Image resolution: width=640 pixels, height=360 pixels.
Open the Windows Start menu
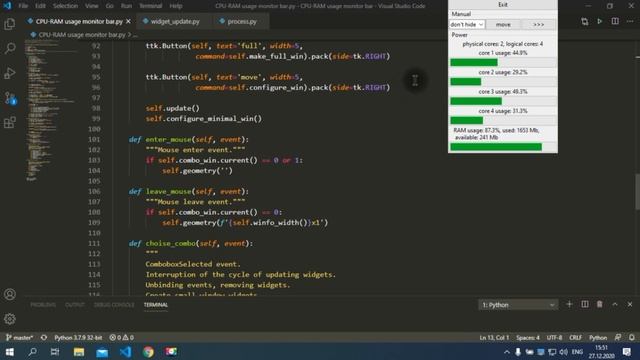coord(9,351)
